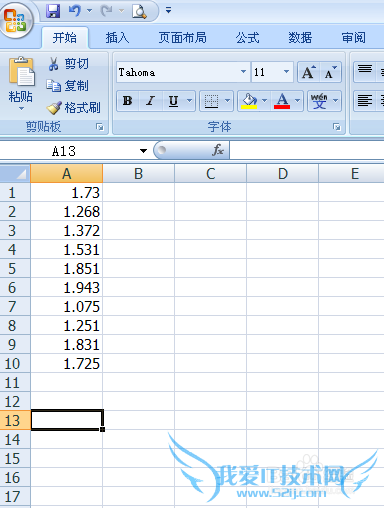384x508 pixels.
Task: Open print preview from quick access
Action: [139, 12]
